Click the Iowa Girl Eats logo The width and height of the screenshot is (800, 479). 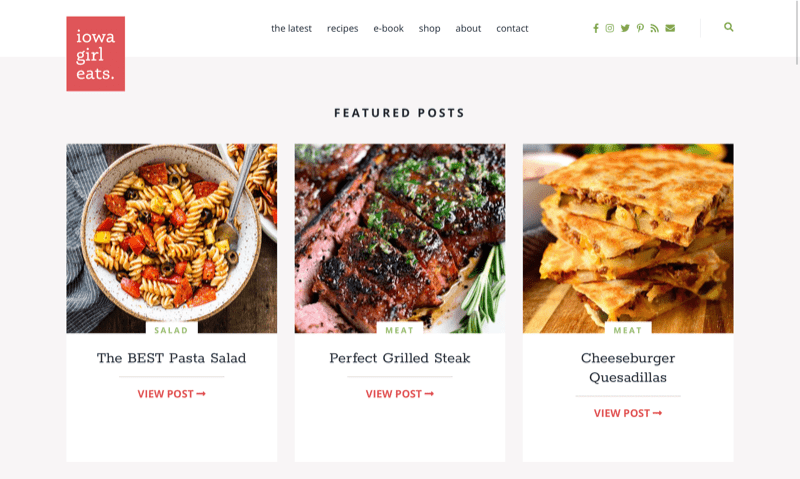point(95,54)
